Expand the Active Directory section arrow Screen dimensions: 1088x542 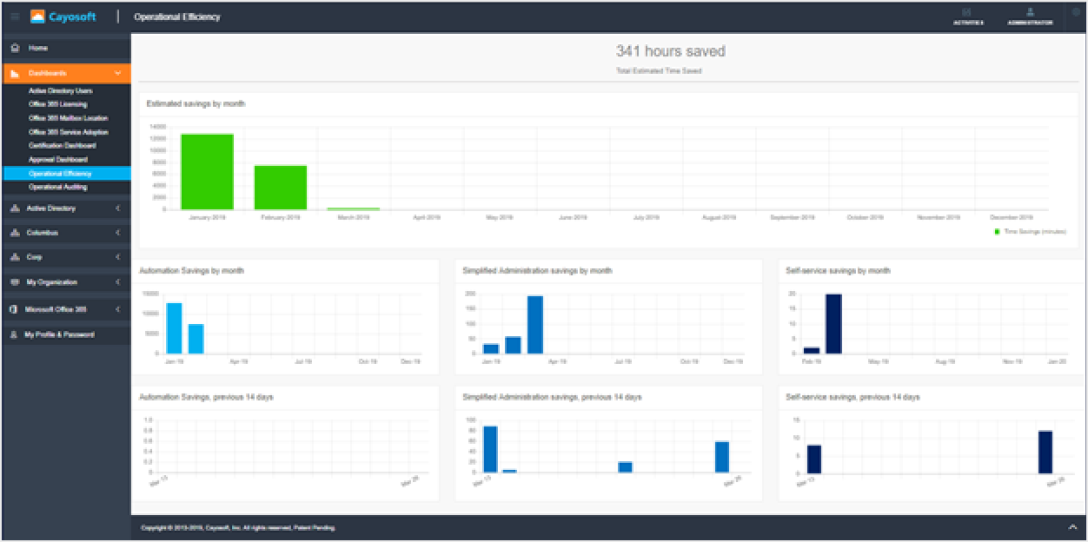pyautogui.click(x=118, y=208)
